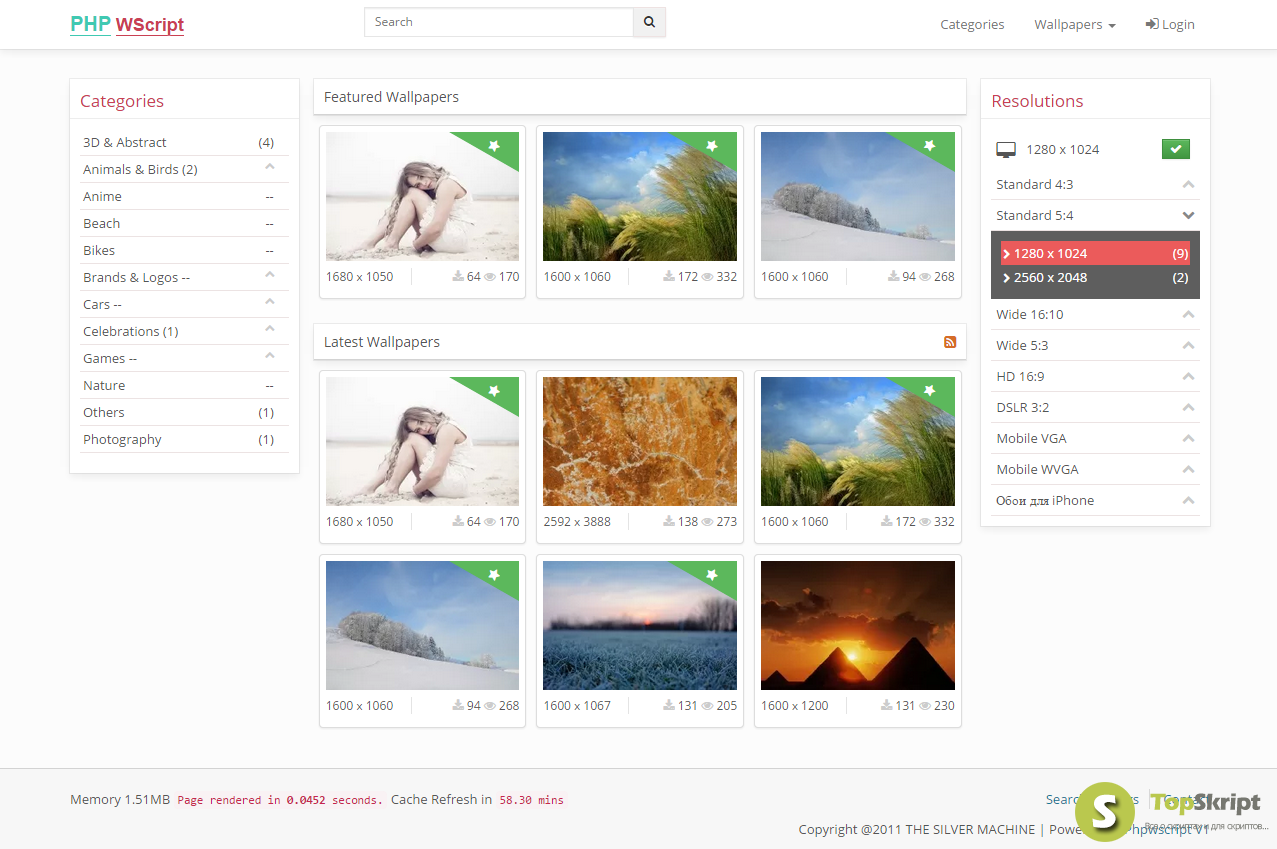This screenshot has width=1277, height=849.
Task: Collapse the Standard 5:4 resolution group
Action: [x=1095, y=215]
